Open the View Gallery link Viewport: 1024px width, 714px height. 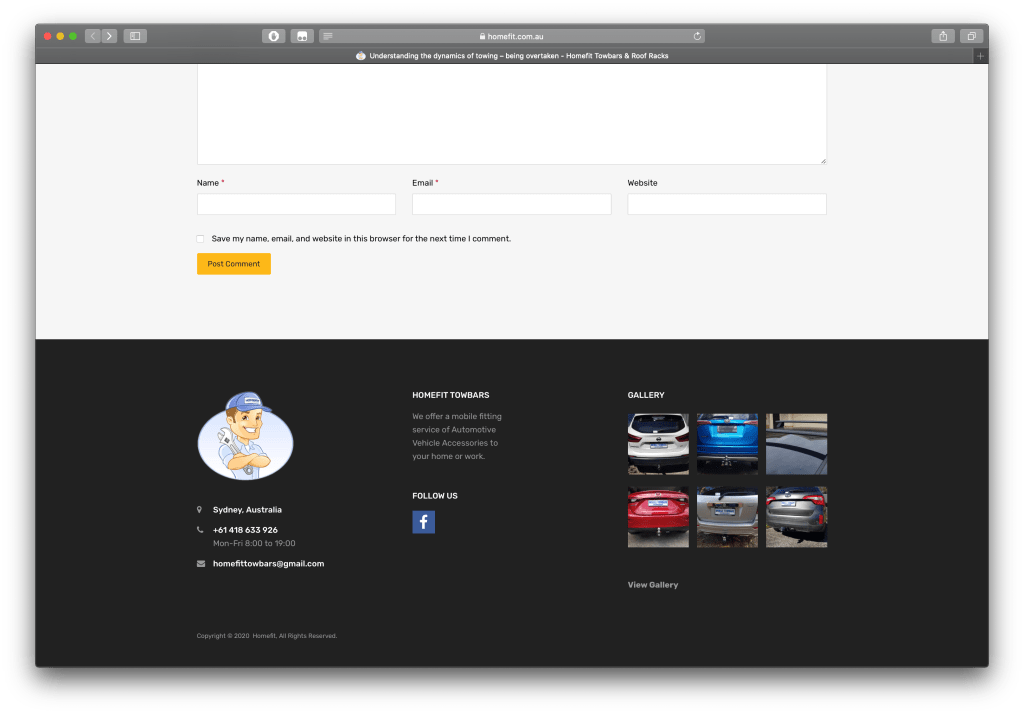tap(652, 585)
